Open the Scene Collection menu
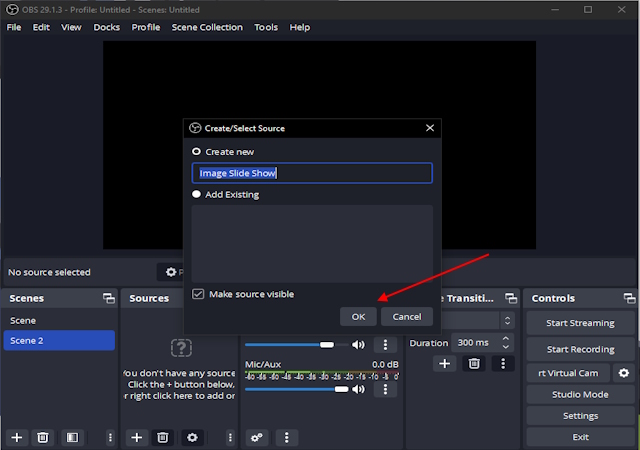640x450 pixels. click(207, 27)
